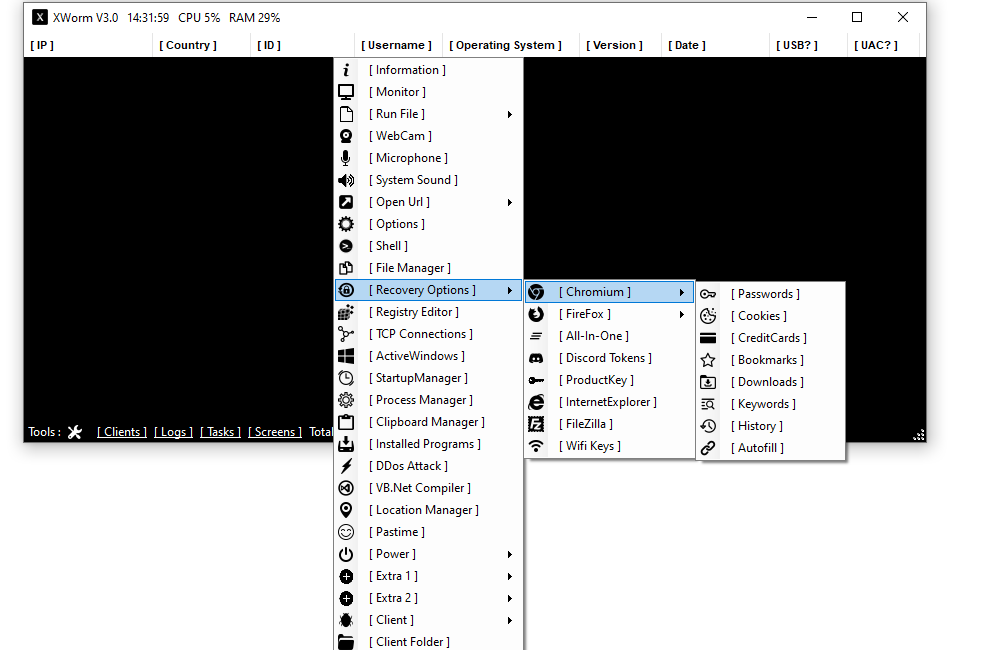This screenshot has height=650, width=981.
Task: Select the [ DDos Attack ] menu label
Action: [409, 466]
